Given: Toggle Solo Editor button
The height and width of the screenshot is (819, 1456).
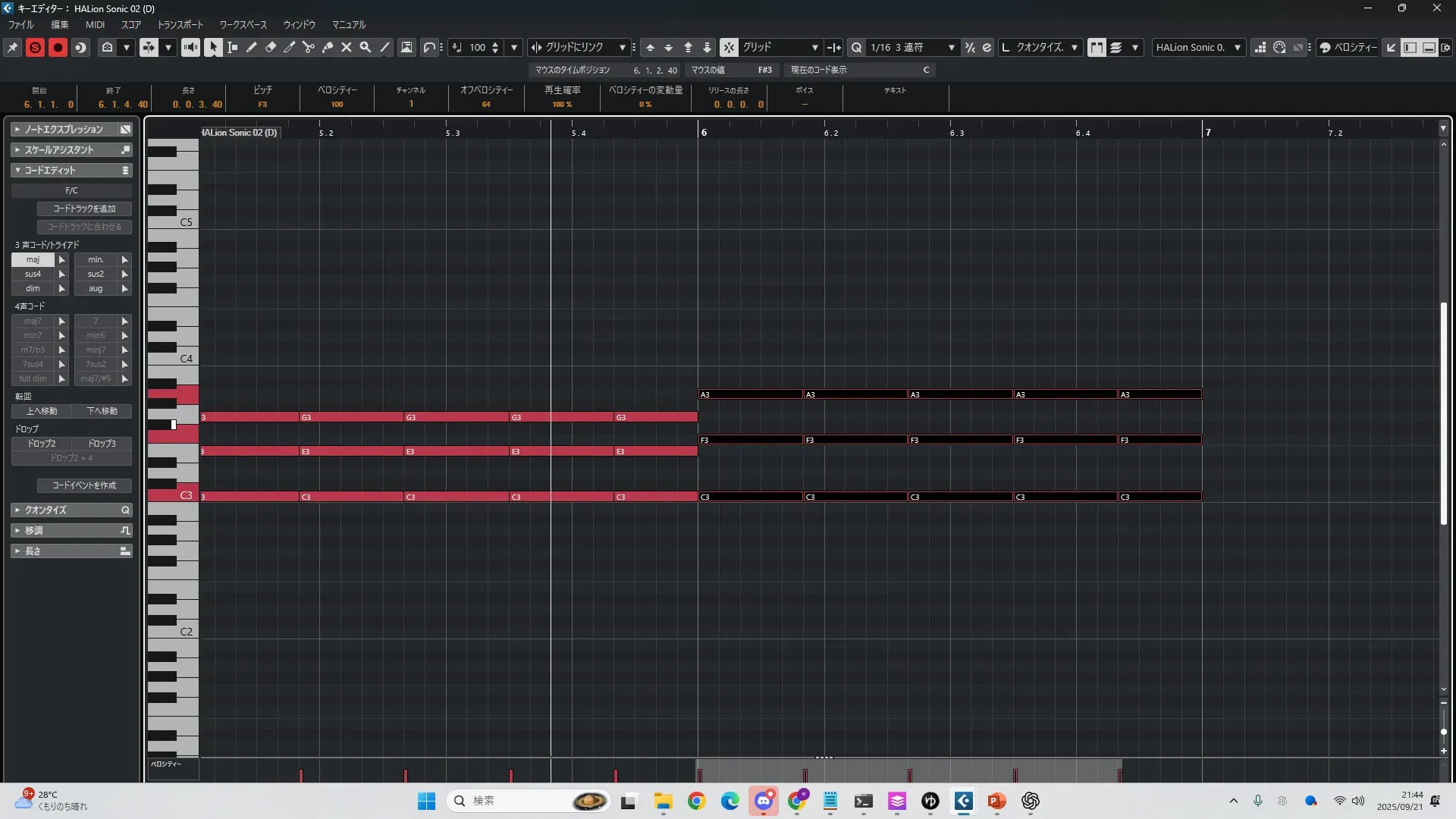Looking at the screenshot, I should point(35,47).
